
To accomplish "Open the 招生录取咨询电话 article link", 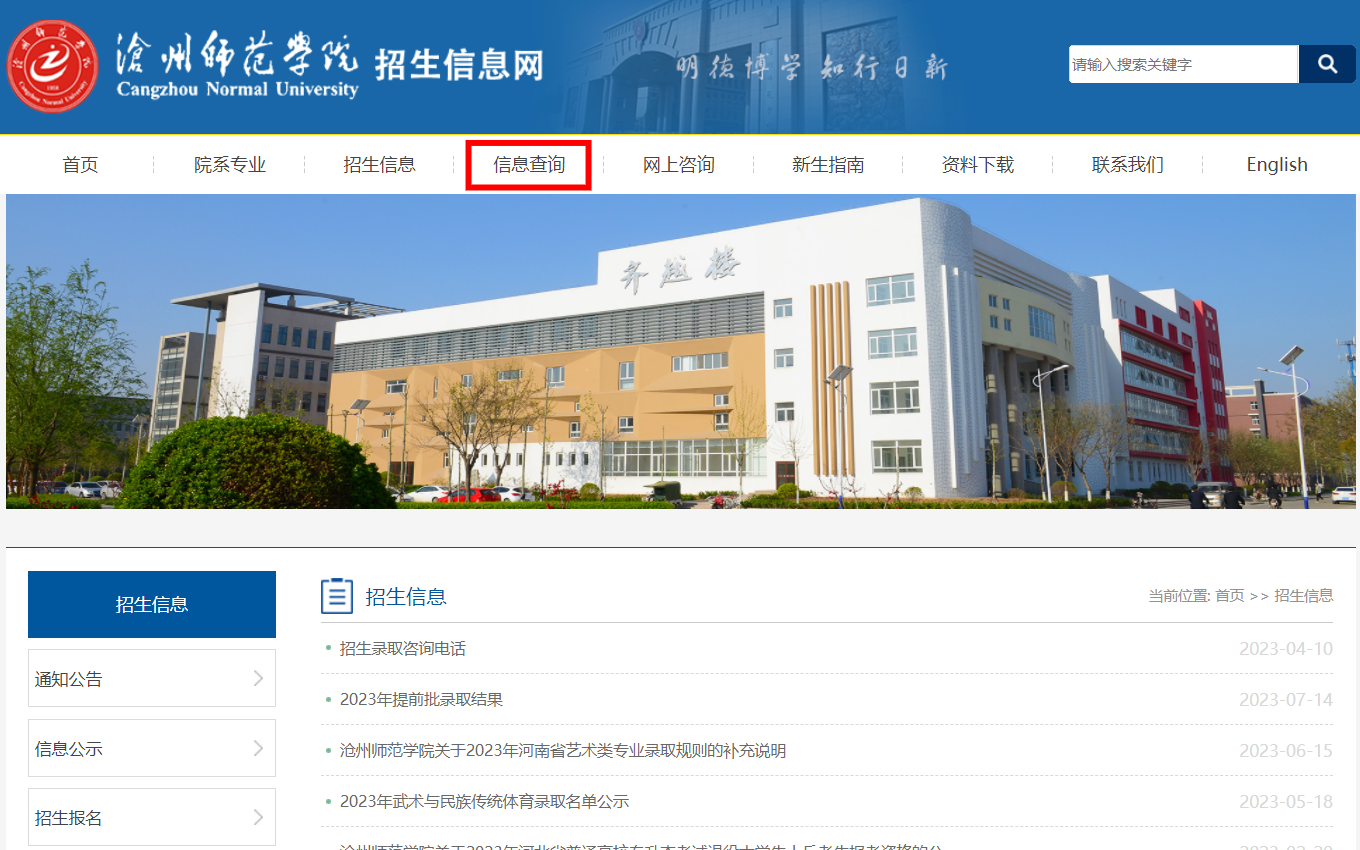I will [402, 649].
